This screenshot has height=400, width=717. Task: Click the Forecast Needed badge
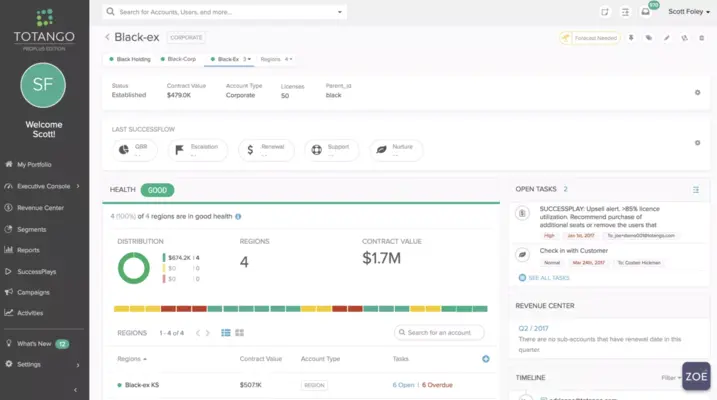590,38
